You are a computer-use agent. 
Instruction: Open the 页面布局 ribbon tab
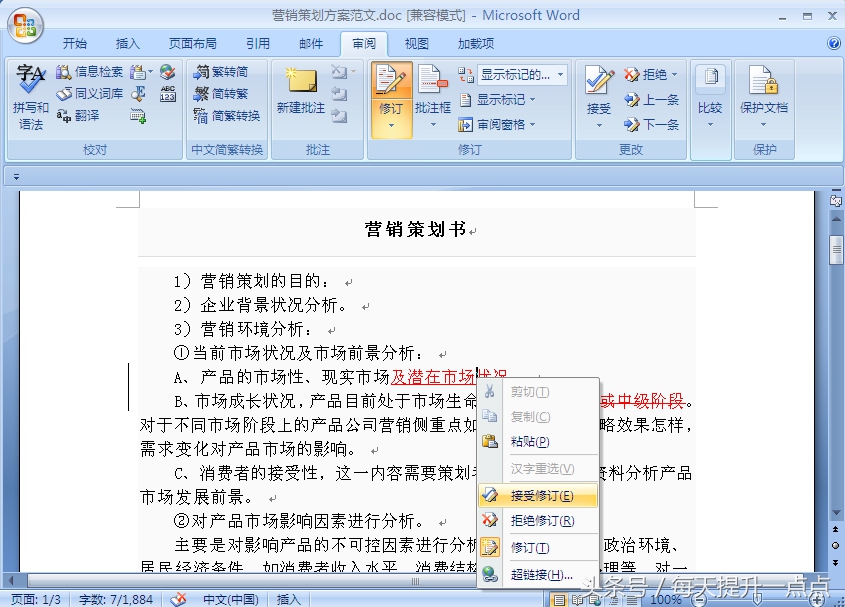(192, 43)
